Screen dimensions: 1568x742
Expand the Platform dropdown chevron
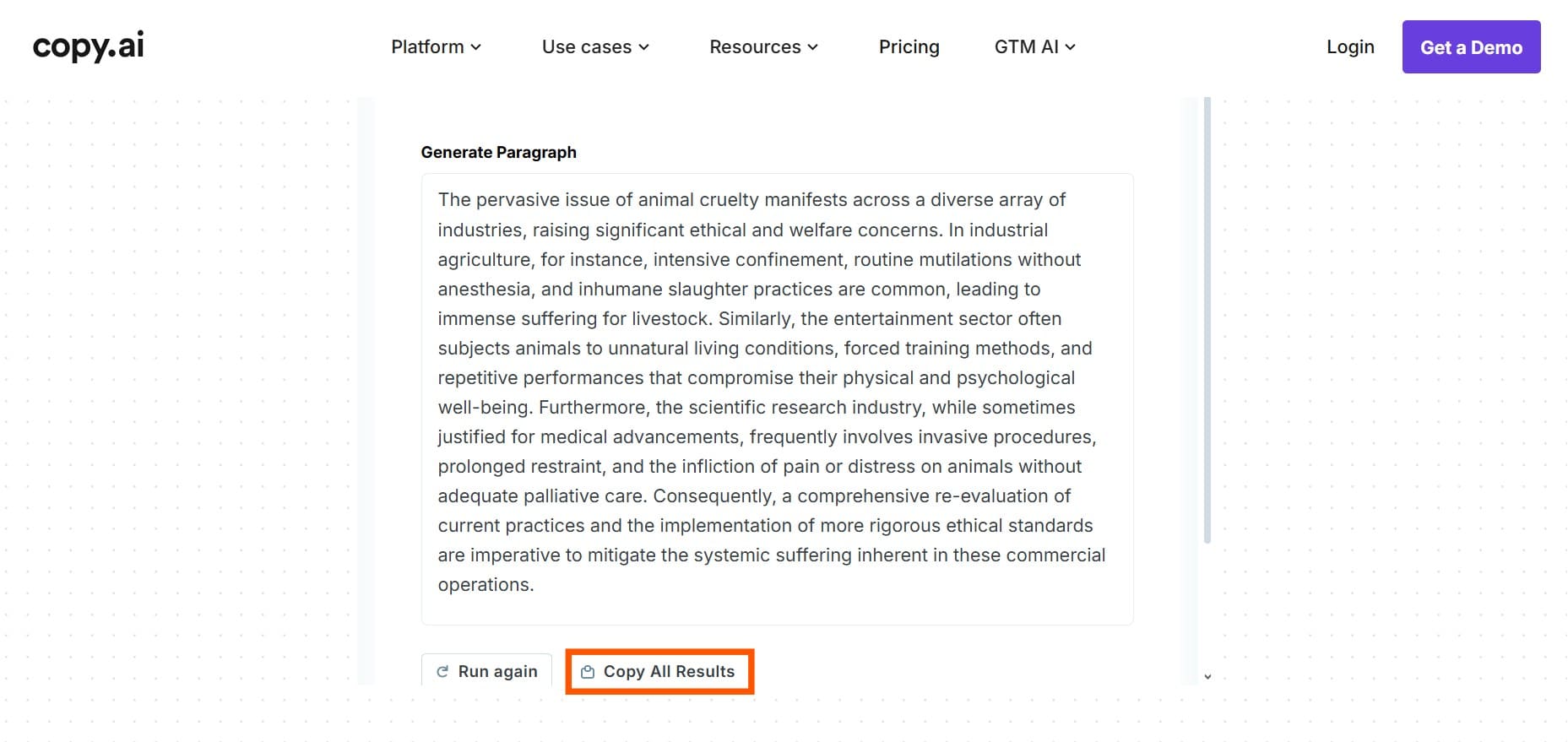[476, 47]
